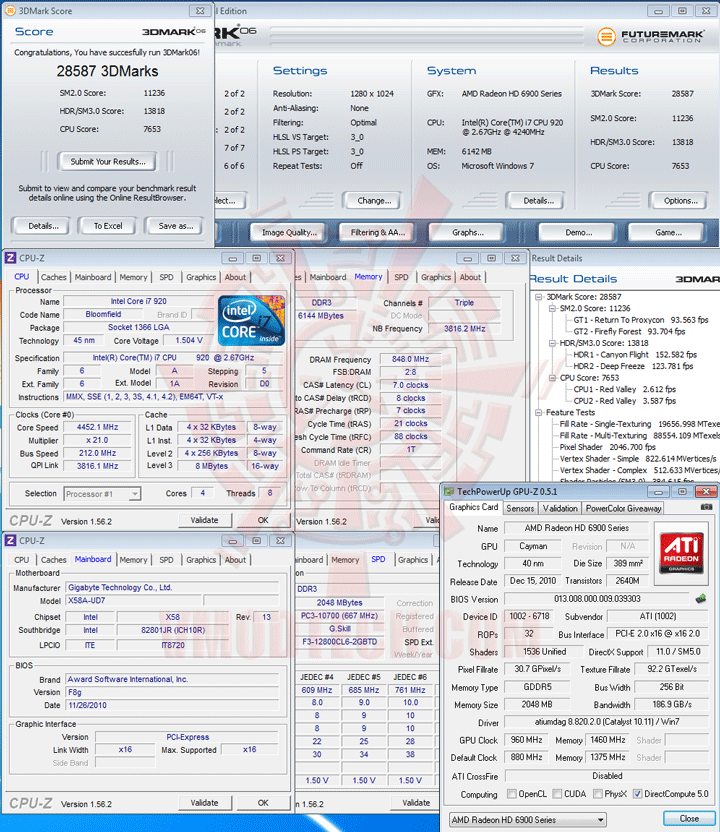Open About tab in CPU-Z CPU window
This screenshot has height=832, width=720.
(x=235, y=277)
